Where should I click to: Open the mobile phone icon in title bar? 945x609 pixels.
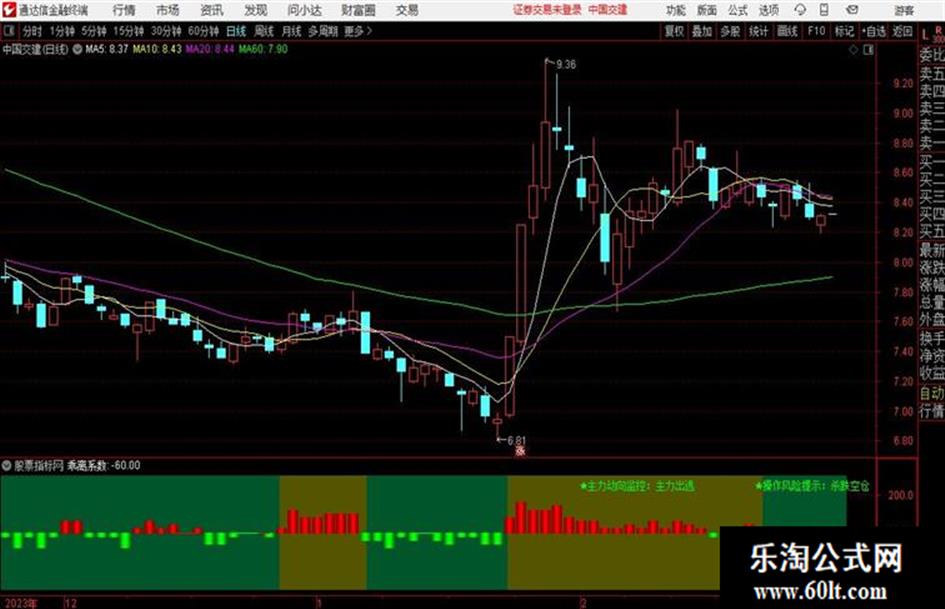tap(824, 10)
